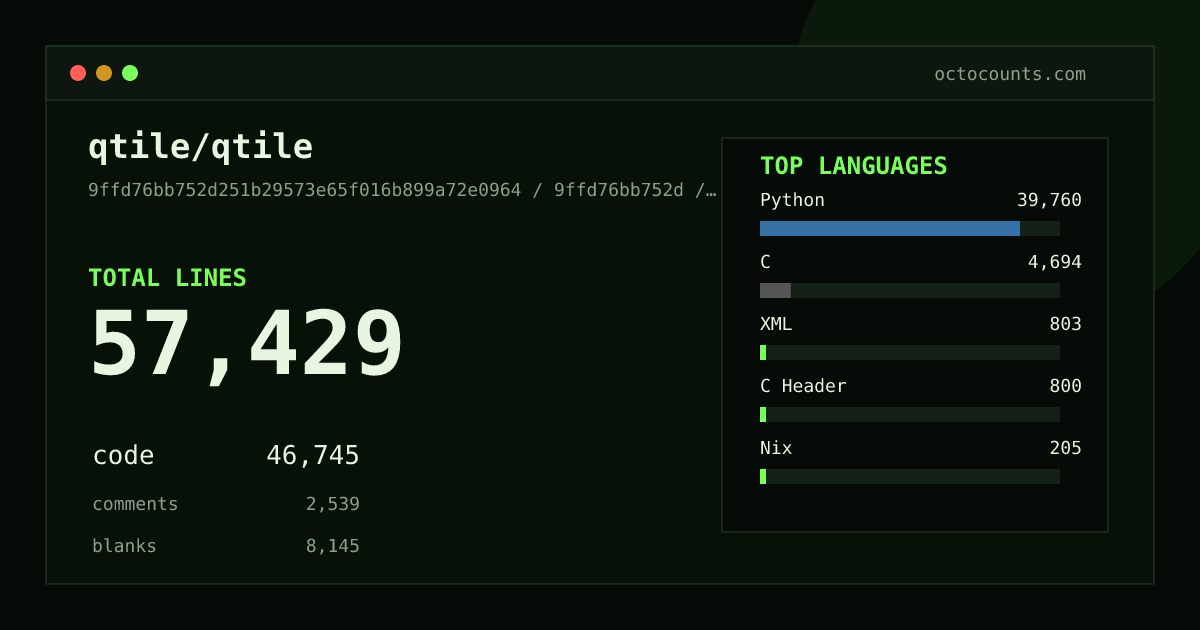Click the Nix language label
1200x630 pixels.
click(776, 448)
